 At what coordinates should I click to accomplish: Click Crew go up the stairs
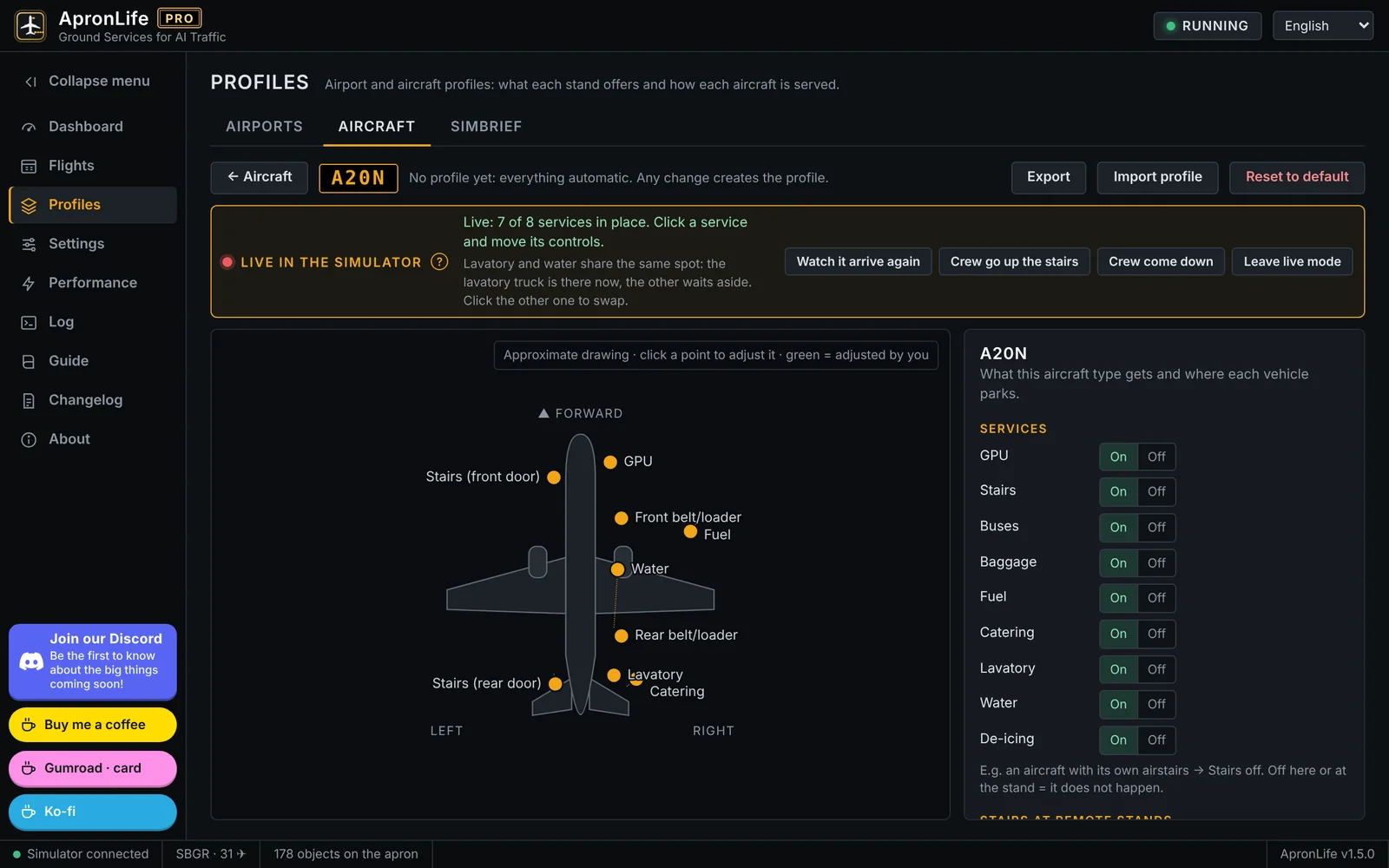1014,261
